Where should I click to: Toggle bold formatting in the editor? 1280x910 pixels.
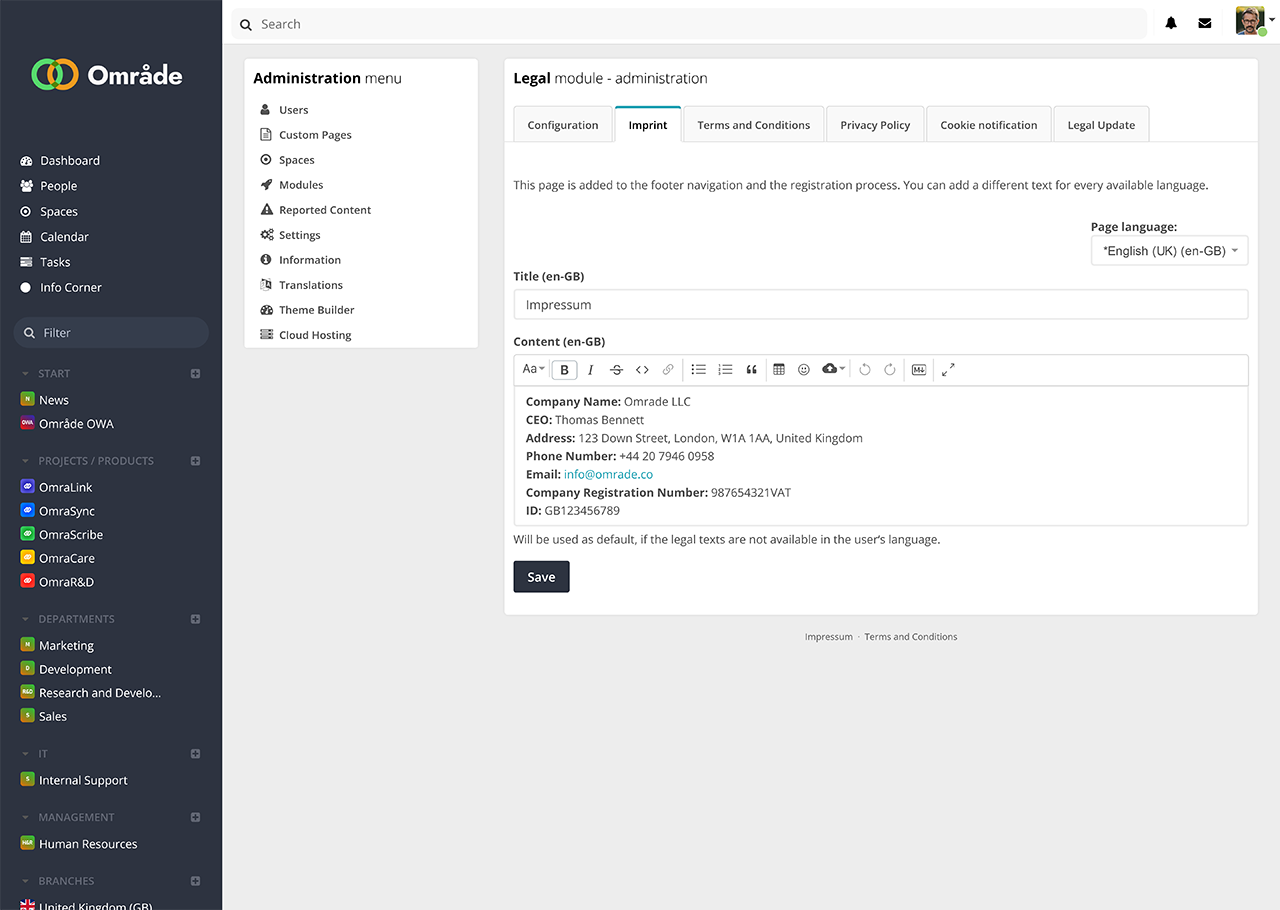pyautogui.click(x=564, y=370)
